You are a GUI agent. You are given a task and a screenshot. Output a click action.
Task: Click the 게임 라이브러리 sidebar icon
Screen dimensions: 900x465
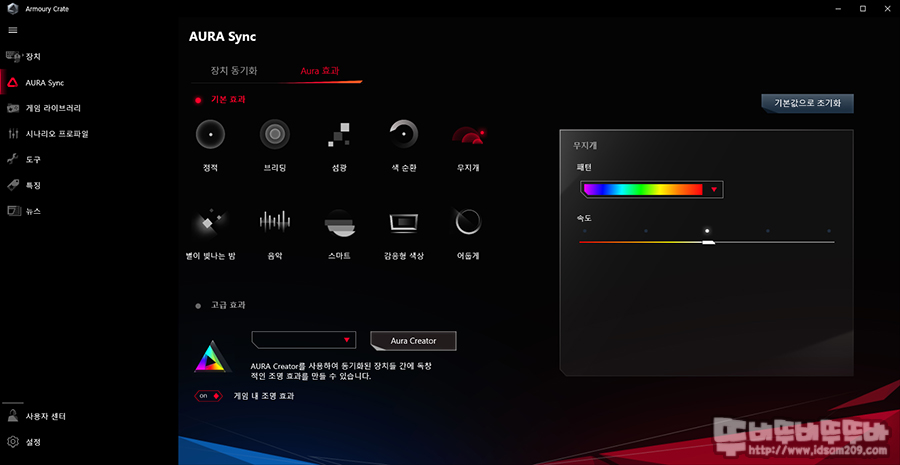tap(13, 108)
